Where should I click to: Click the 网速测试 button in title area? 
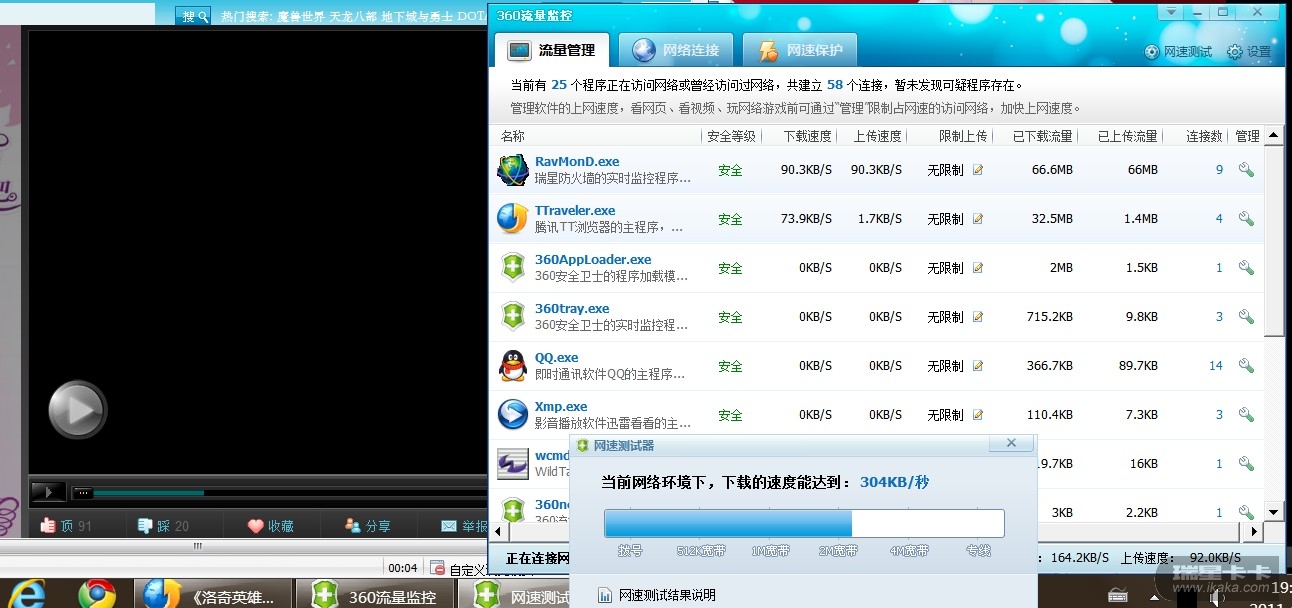[1178, 52]
